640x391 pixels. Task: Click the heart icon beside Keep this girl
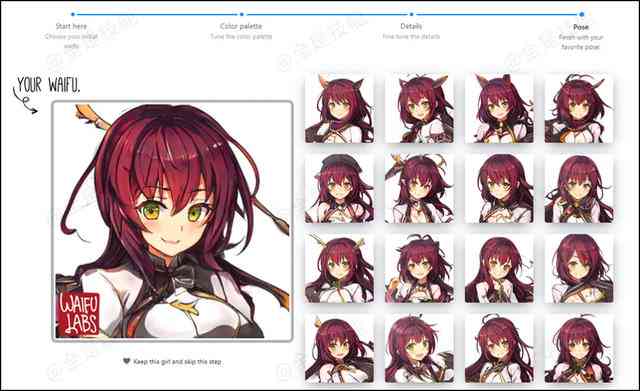(127, 361)
